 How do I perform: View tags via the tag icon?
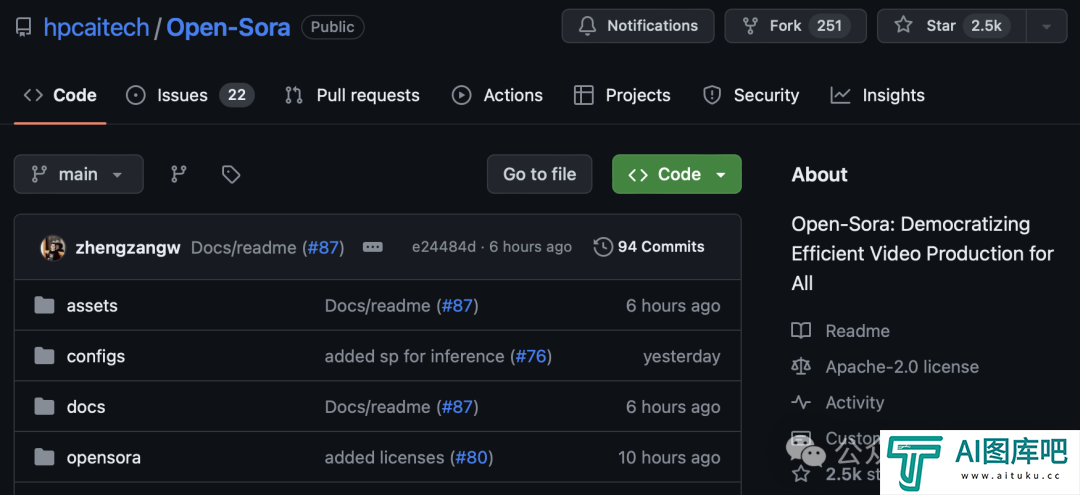coord(231,174)
